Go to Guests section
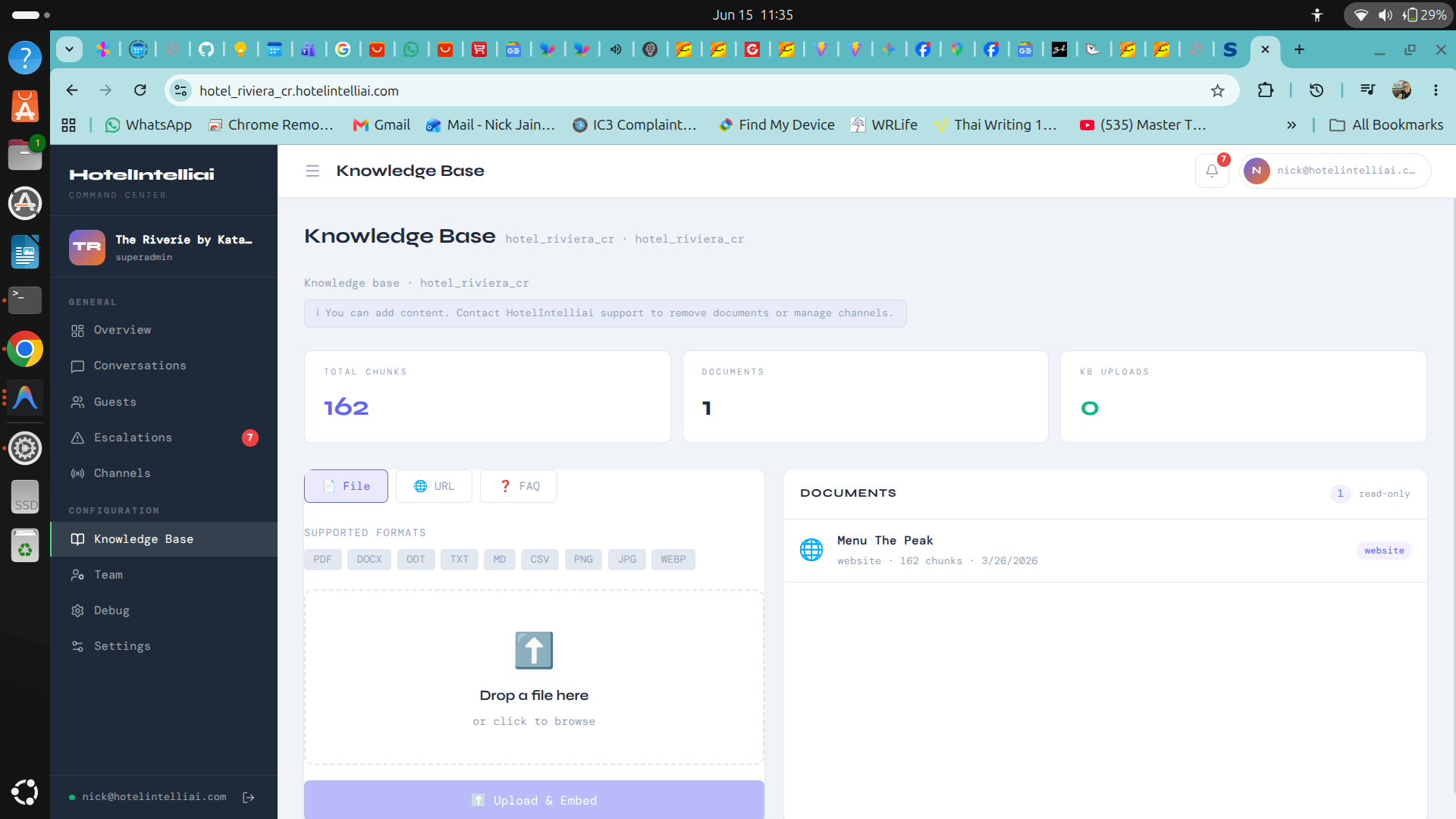Screen dimensions: 1456x819 [164, 402]
